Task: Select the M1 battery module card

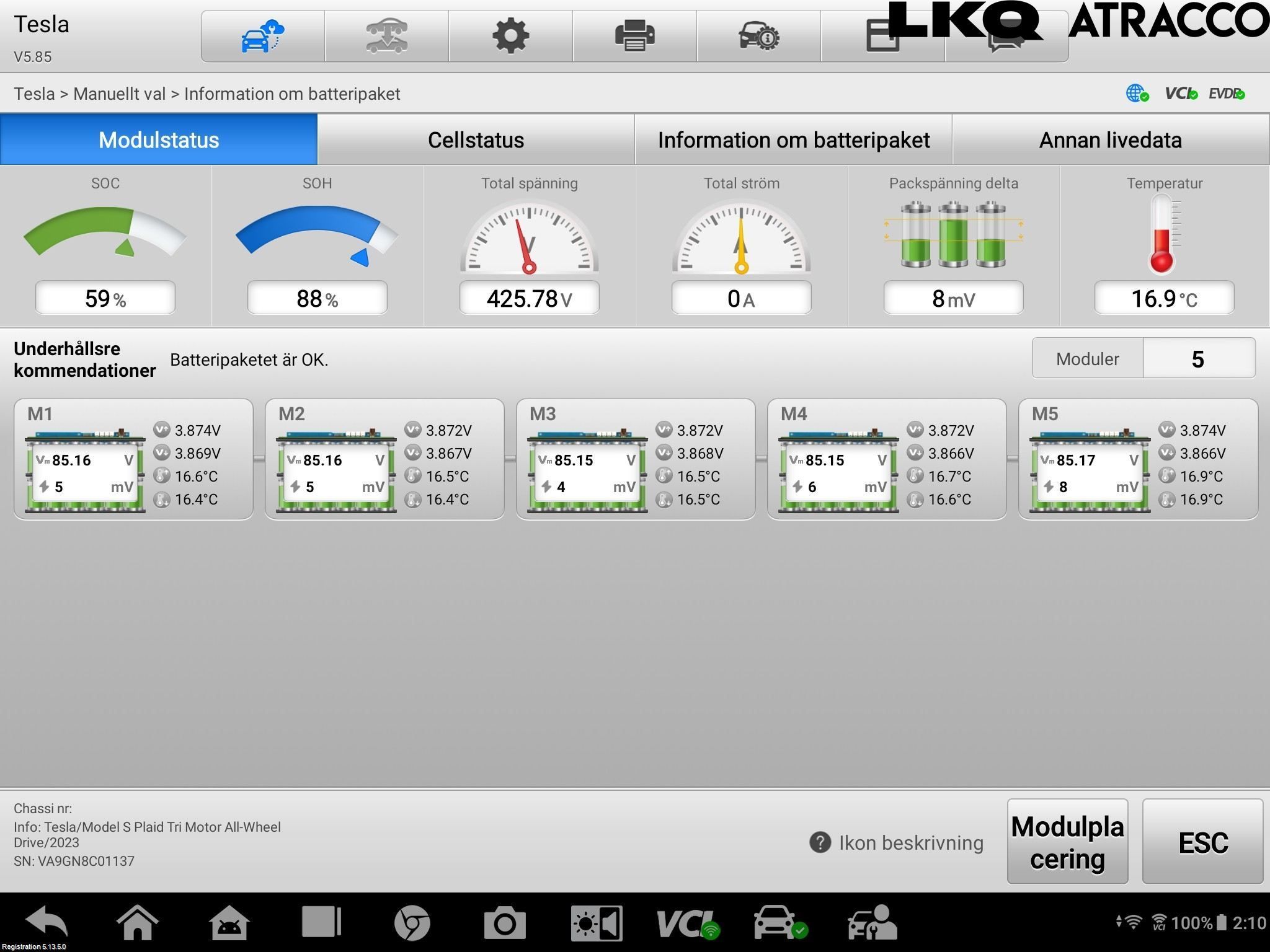Action: (133, 459)
